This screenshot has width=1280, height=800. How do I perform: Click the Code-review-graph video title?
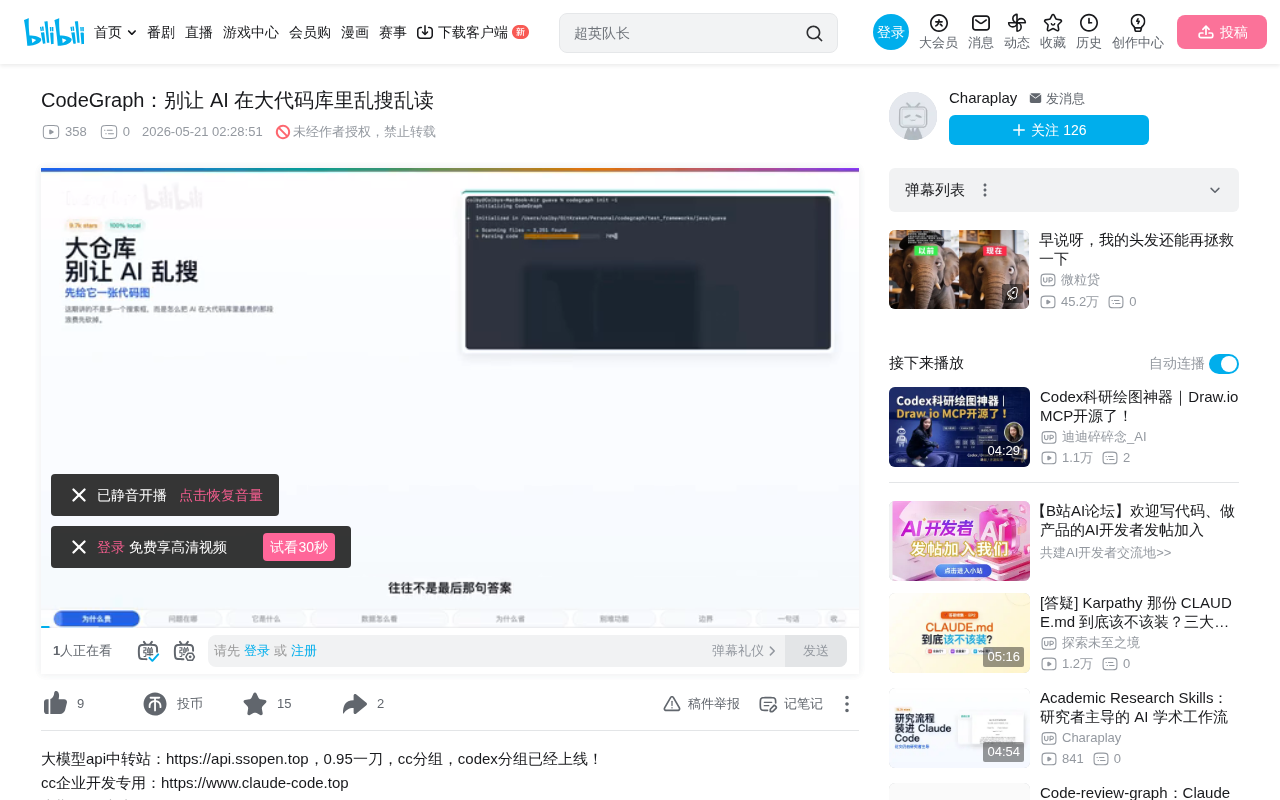(x=1135, y=792)
